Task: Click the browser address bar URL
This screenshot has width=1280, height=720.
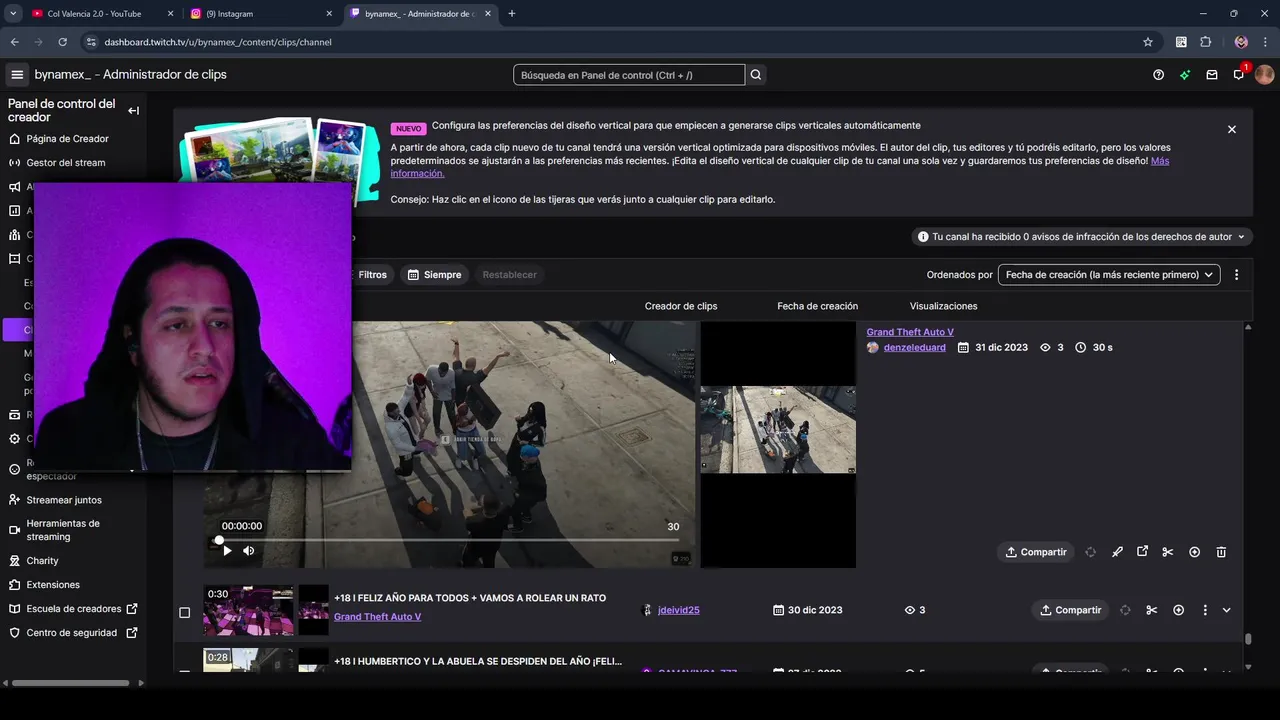Action: (218, 42)
